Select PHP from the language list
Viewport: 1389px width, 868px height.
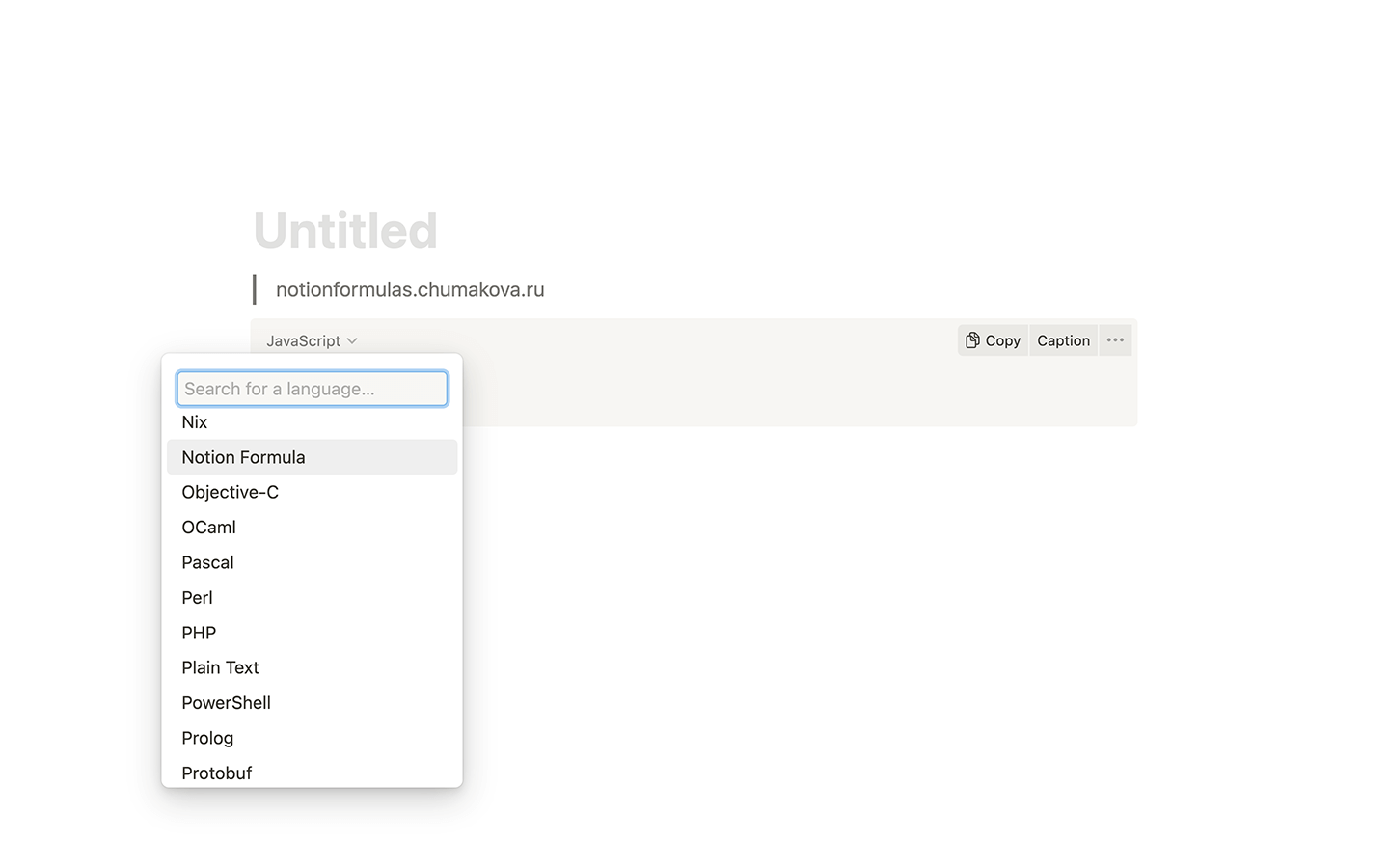[312, 633]
